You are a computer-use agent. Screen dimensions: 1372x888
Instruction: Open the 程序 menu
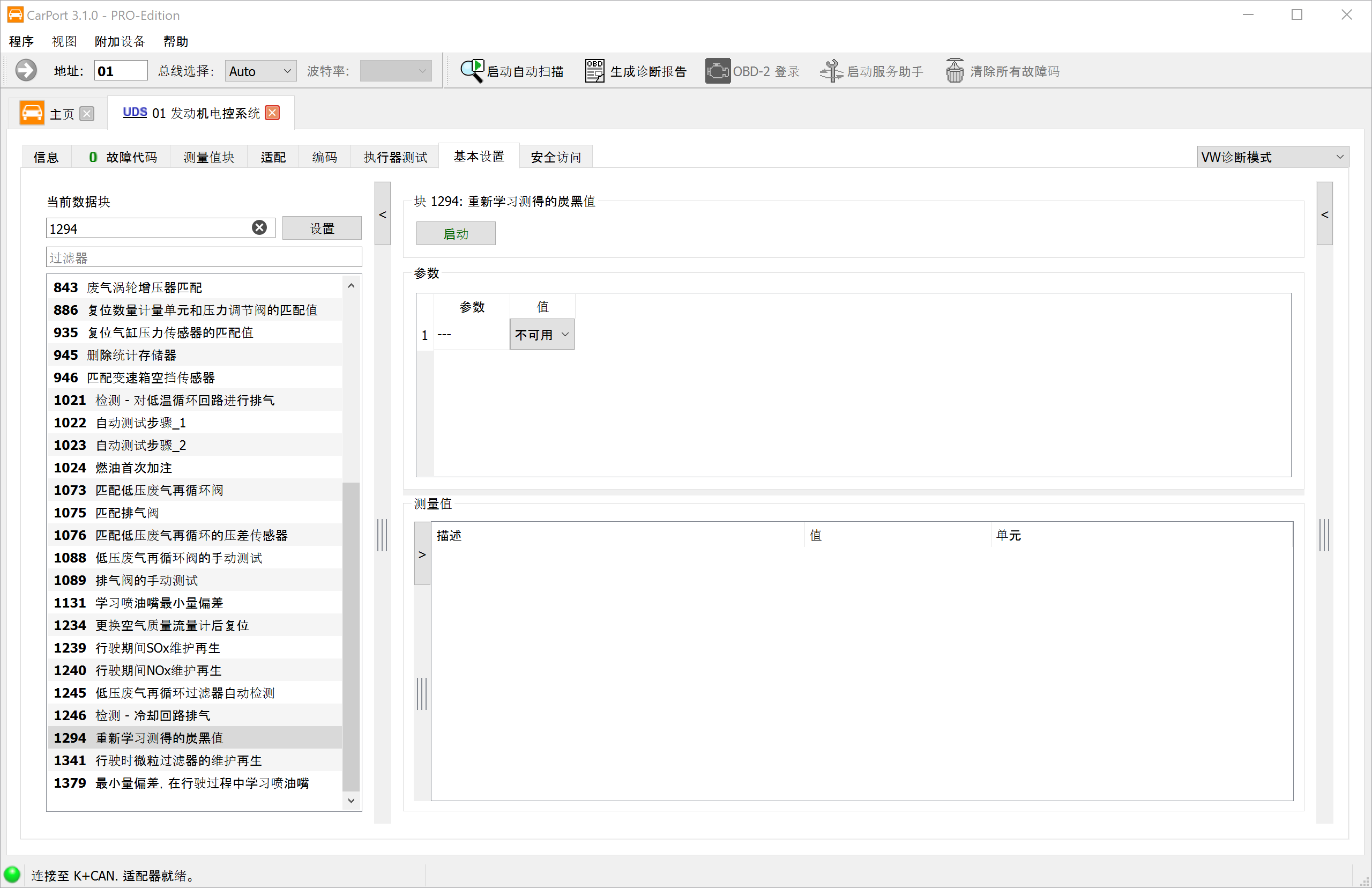click(x=21, y=41)
